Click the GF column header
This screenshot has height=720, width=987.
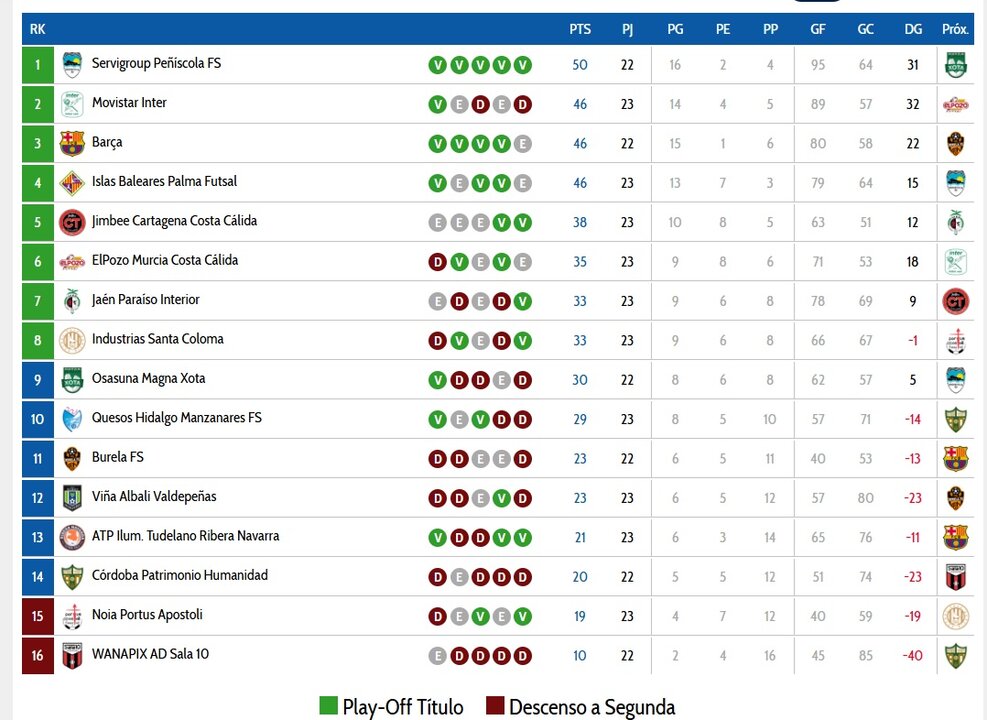(x=818, y=29)
